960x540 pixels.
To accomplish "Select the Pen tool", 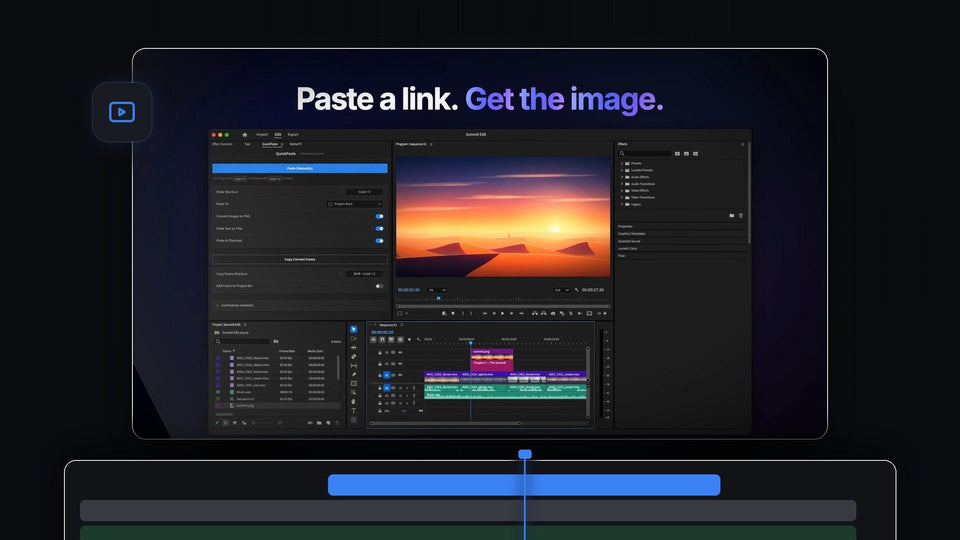I will coord(353,375).
